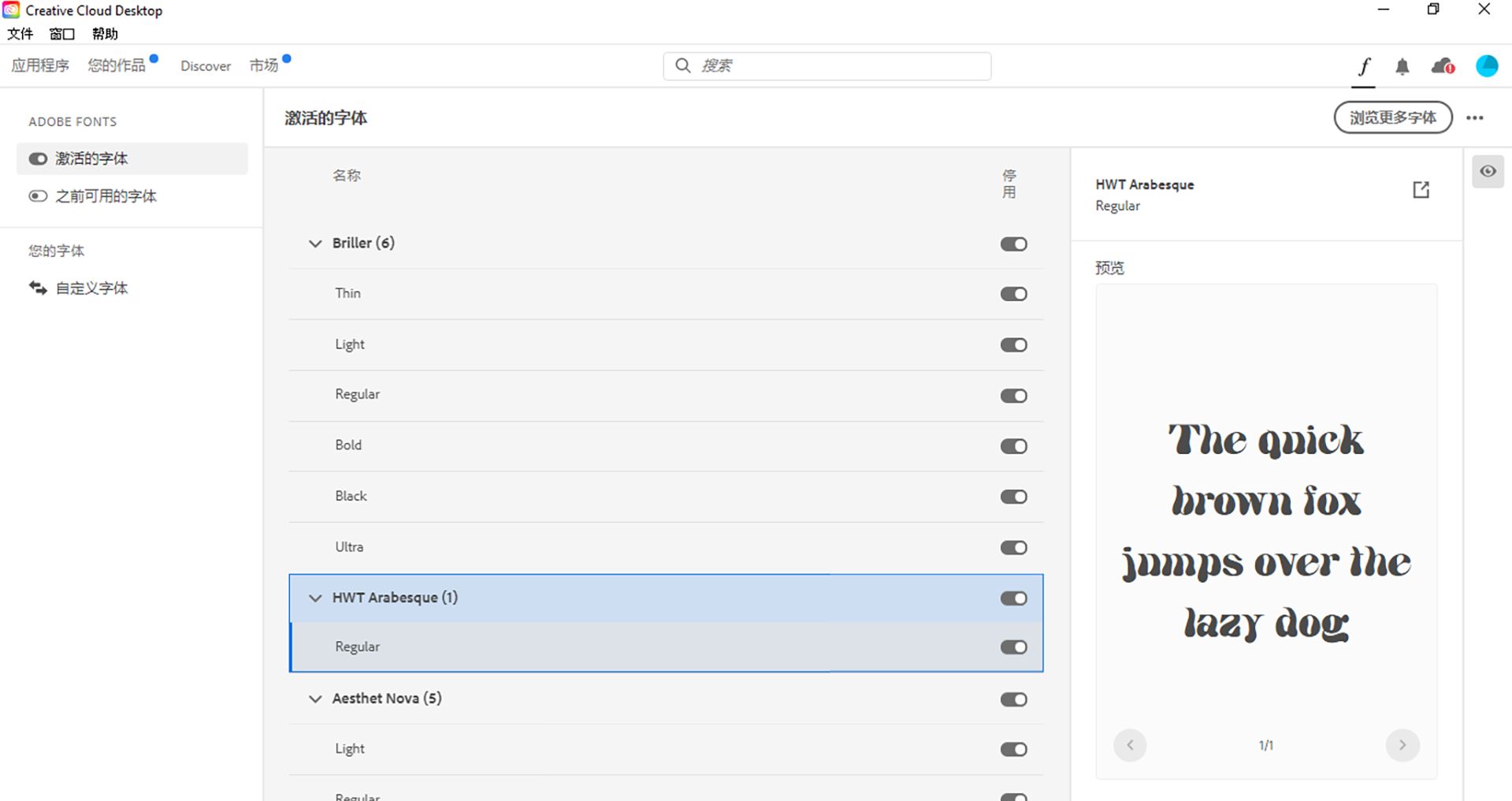Open notifications bell
1512x801 pixels.
point(1402,67)
